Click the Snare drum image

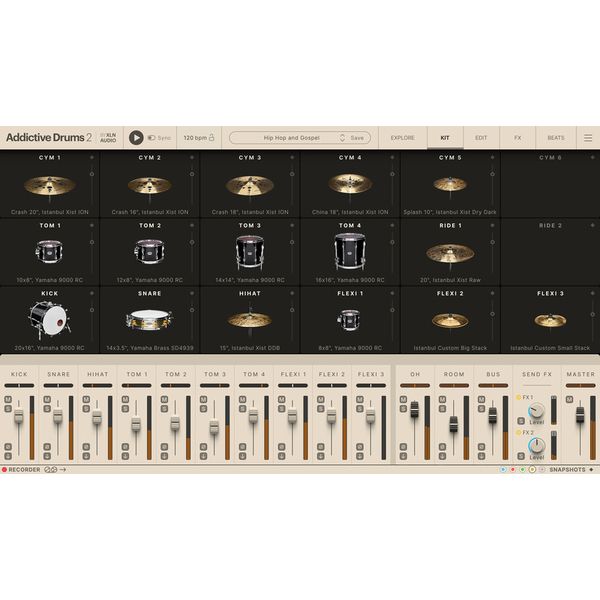click(x=149, y=320)
